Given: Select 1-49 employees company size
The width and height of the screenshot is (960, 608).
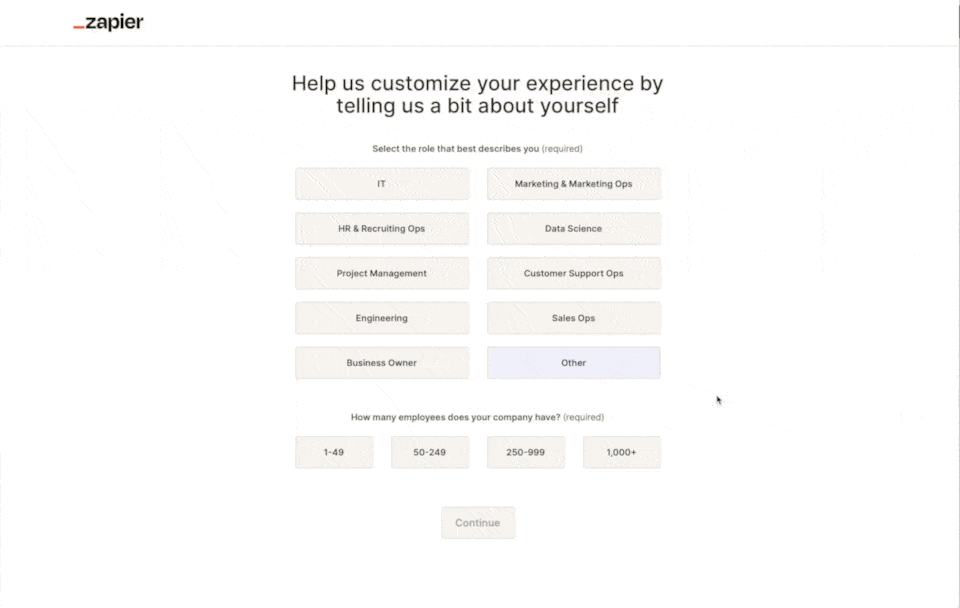Looking at the screenshot, I should (334, 452).
